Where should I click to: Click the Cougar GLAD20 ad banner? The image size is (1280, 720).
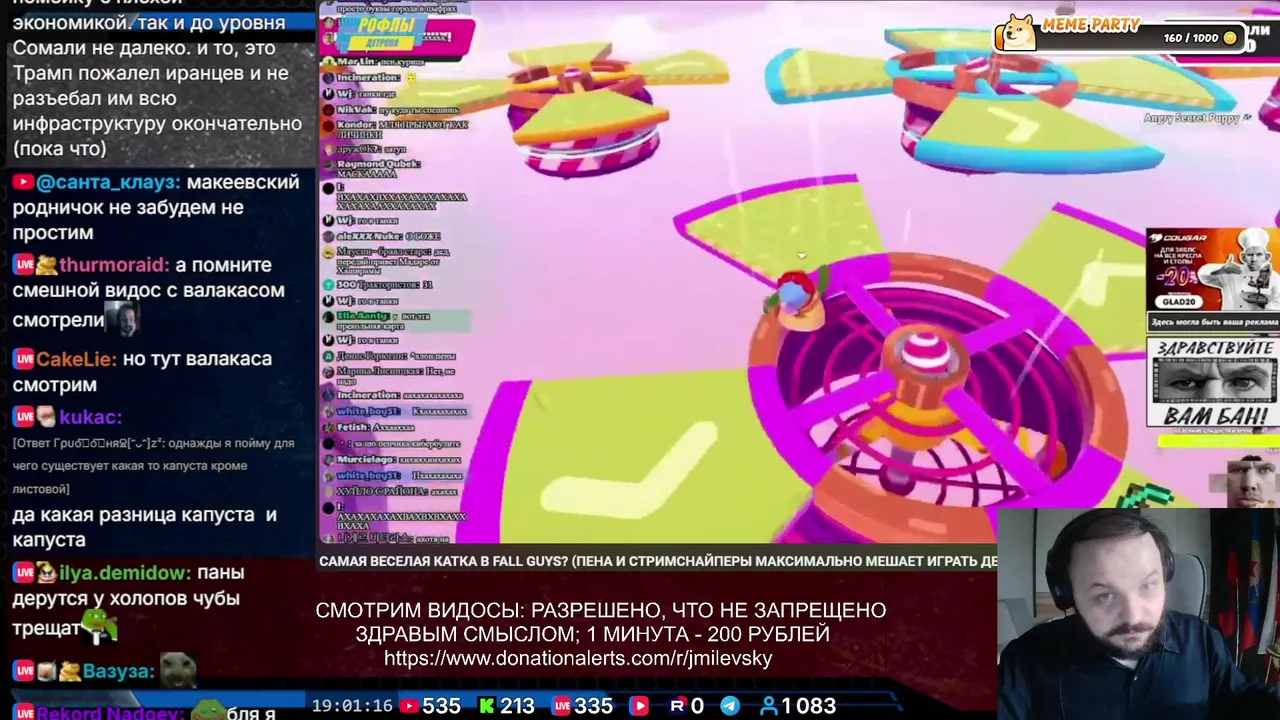tap(1212, 271)
